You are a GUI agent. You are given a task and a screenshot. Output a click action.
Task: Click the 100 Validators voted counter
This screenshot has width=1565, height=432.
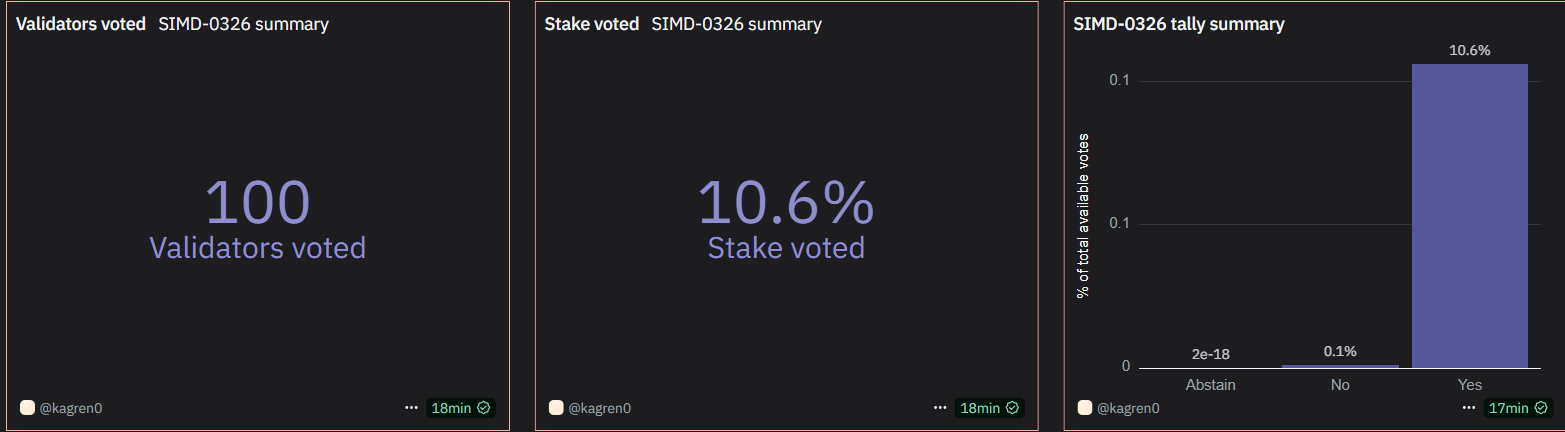pos(258,219)
